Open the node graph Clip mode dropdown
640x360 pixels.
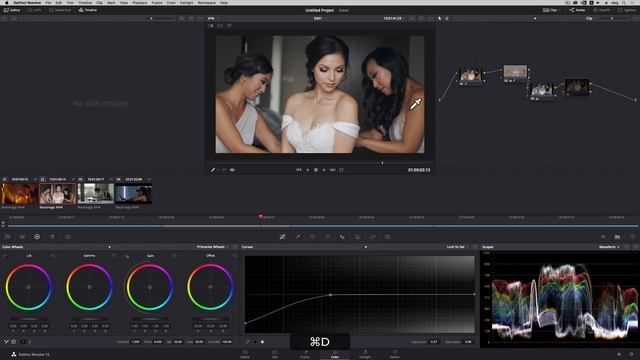[590, 18]
